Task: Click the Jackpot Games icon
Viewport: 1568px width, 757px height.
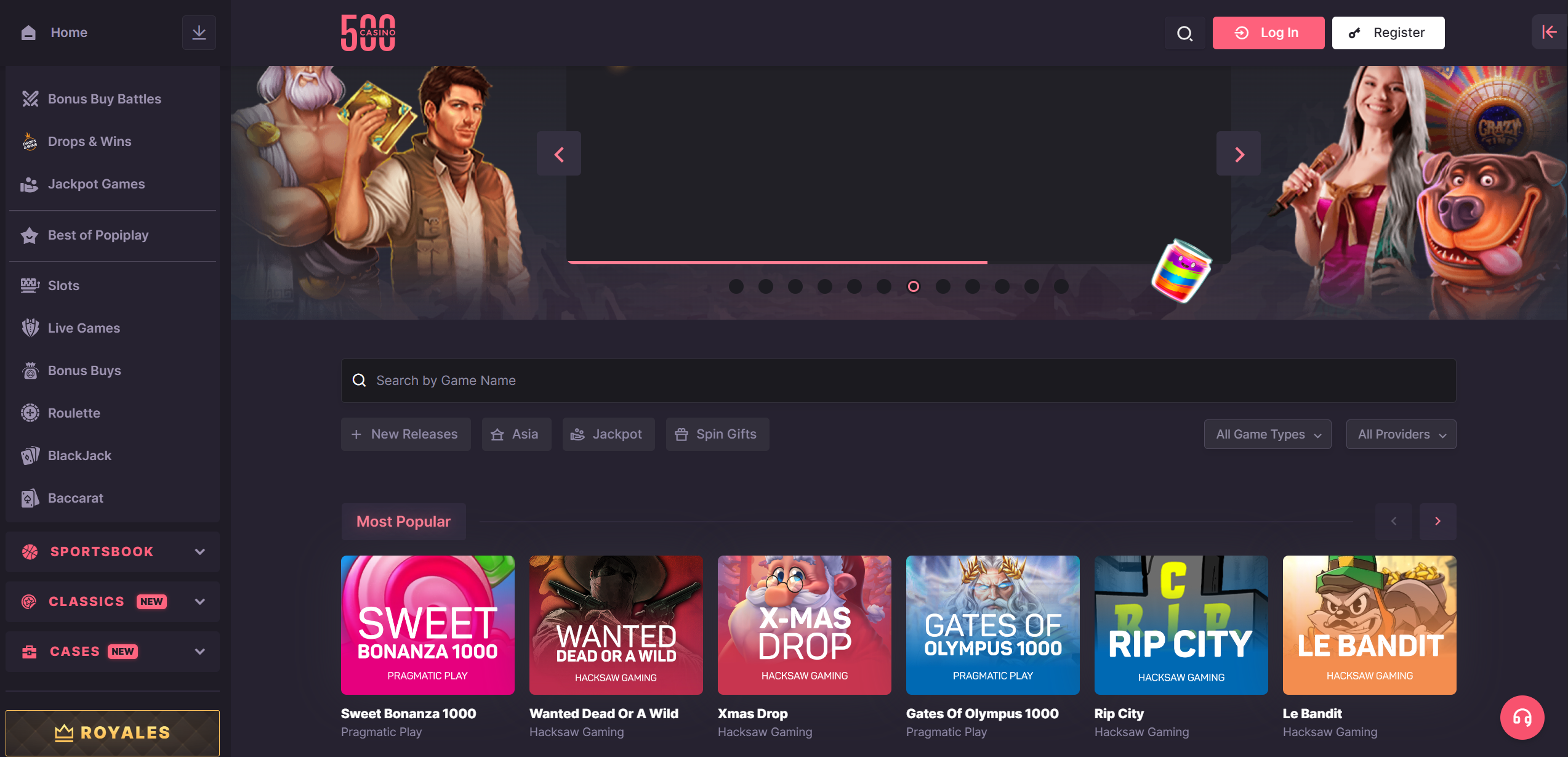Action: (x=30, y=184)
